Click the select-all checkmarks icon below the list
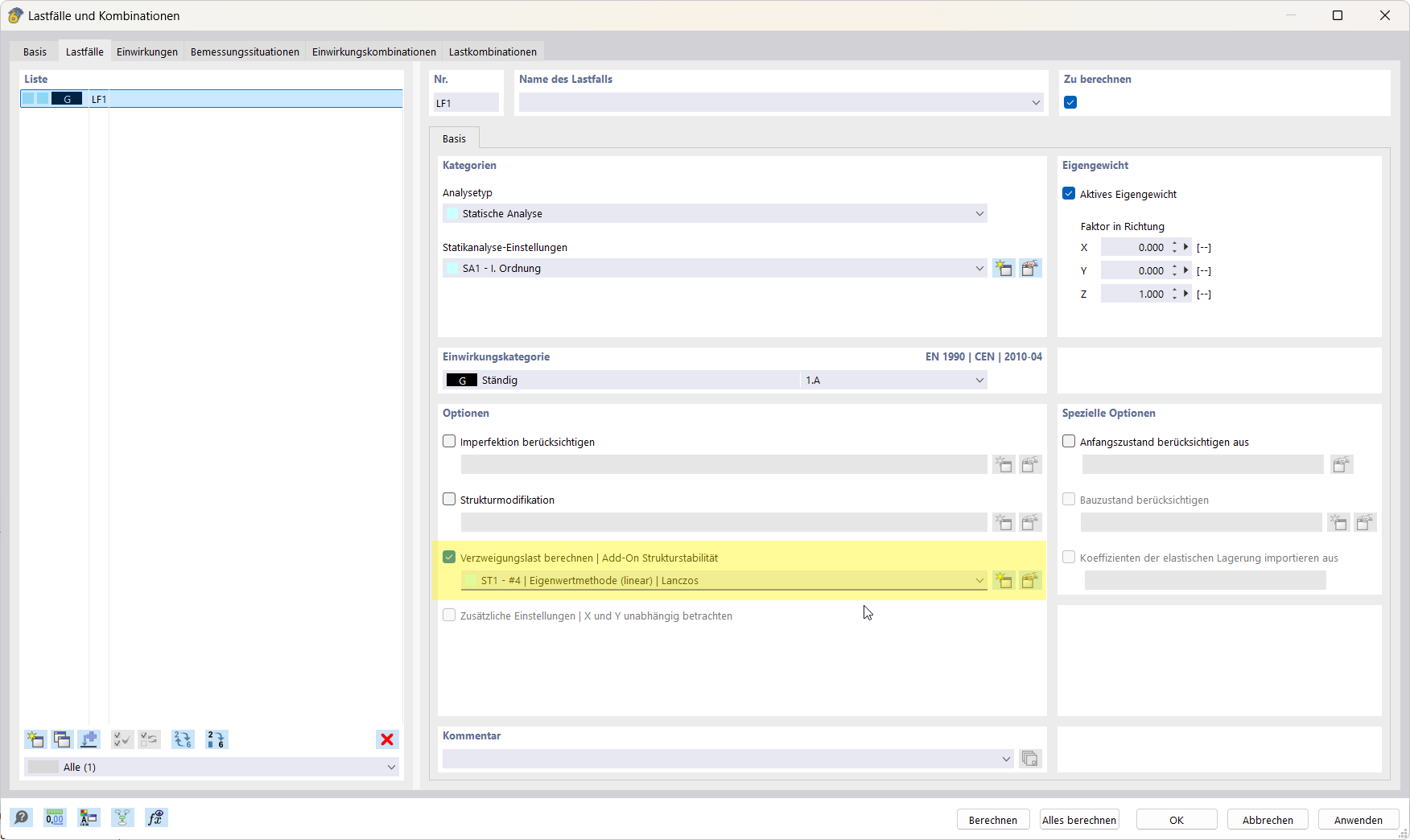This screenshot has width=1410, height=840. [122, 739]
